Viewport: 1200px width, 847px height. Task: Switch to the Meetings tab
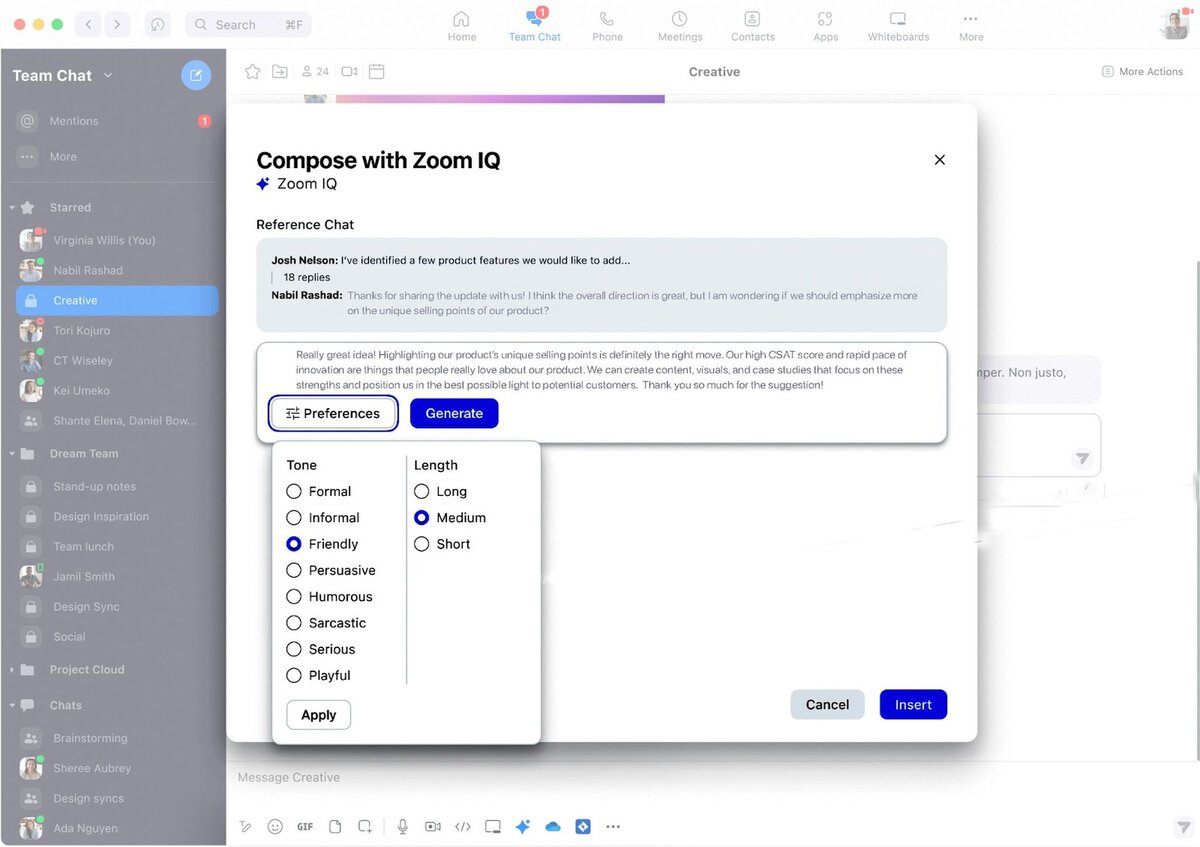(x=680, y=26)
